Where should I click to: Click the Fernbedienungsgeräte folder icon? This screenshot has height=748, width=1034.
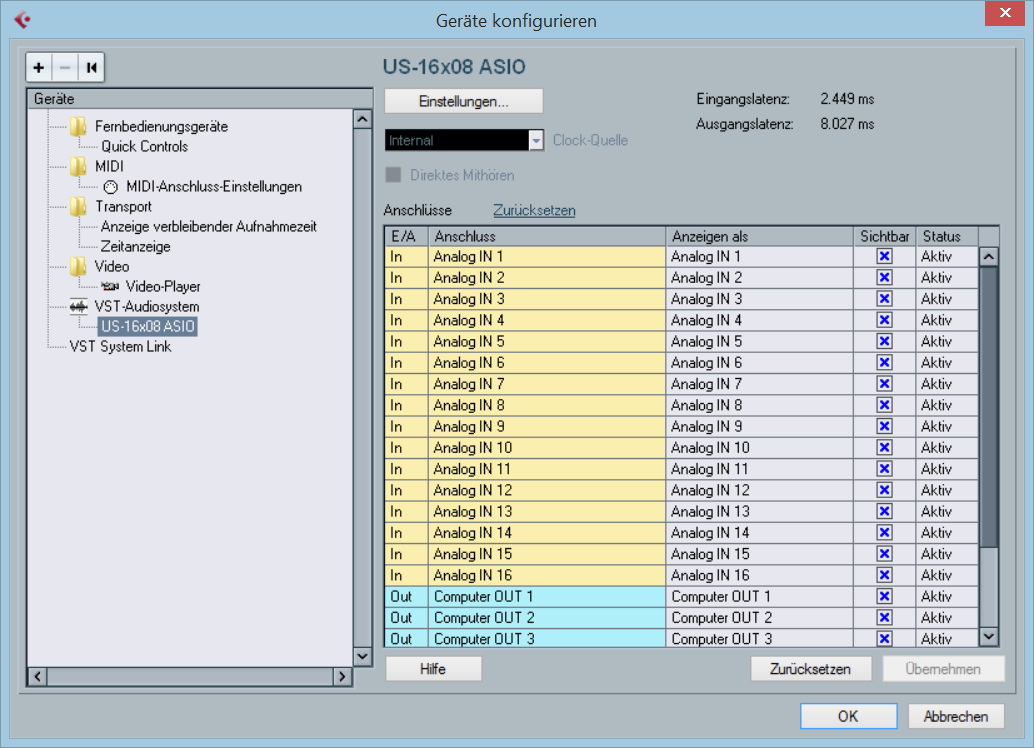click(x=78, y=126)
